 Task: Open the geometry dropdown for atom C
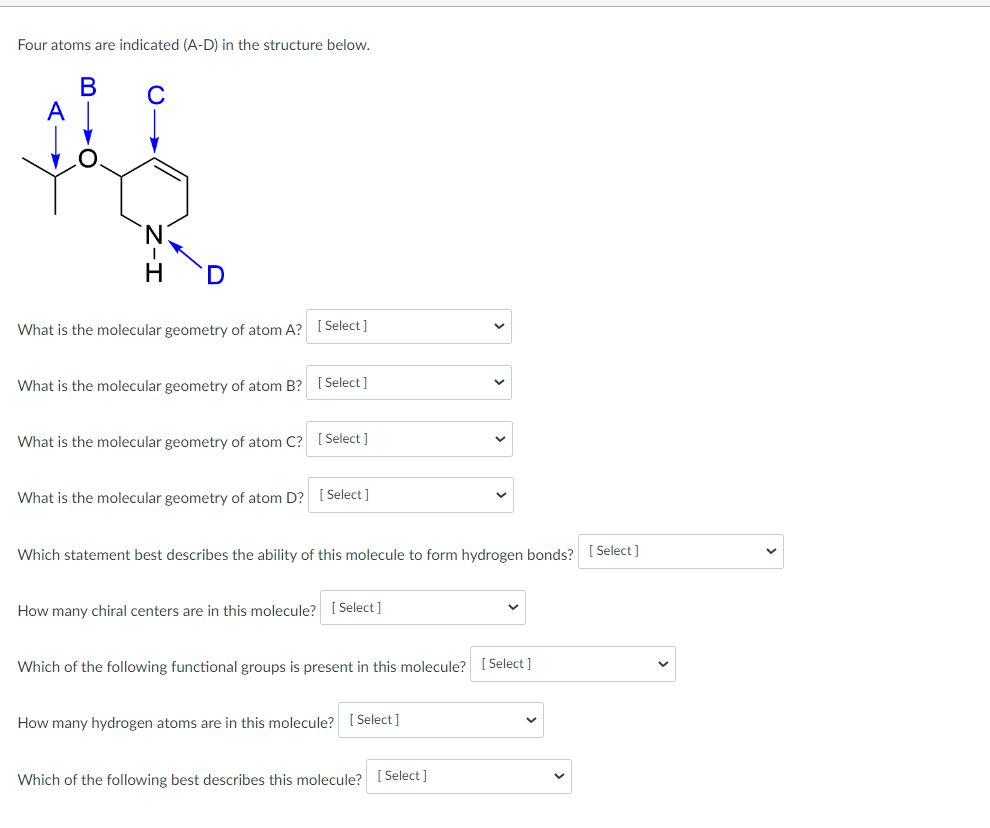click(408, 438)
